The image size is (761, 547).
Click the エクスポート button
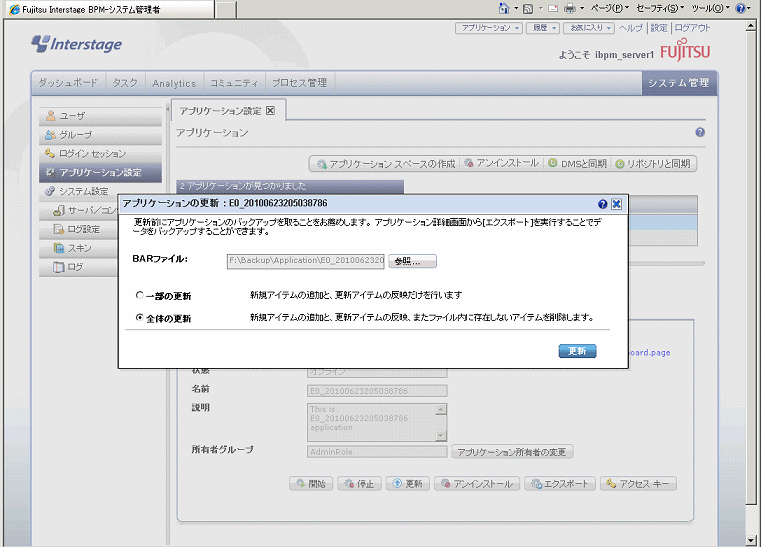(560, 483)
